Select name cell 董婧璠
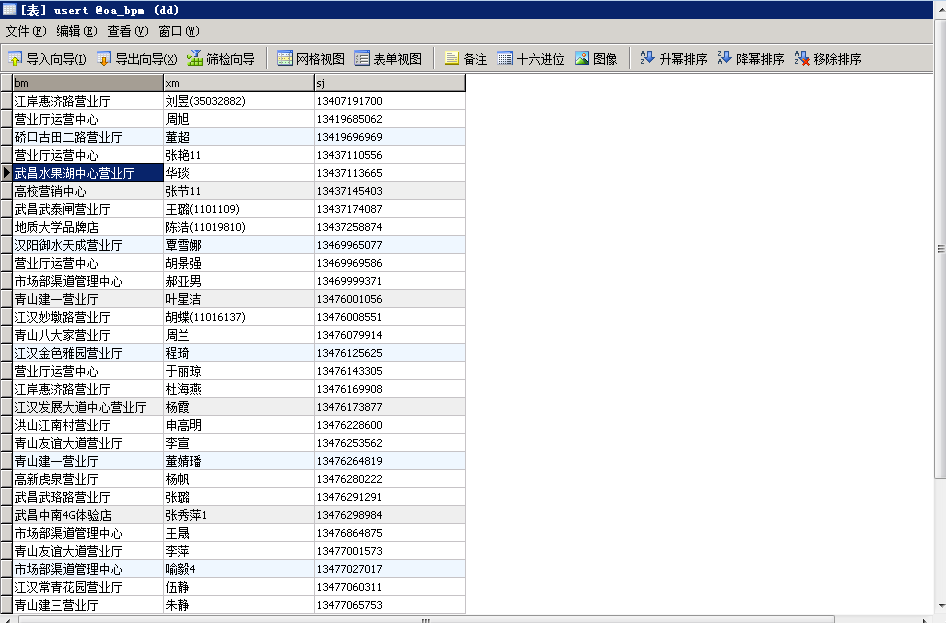This screenshot has height=623, width=946. pyautogui.click(x=239, y=461)
